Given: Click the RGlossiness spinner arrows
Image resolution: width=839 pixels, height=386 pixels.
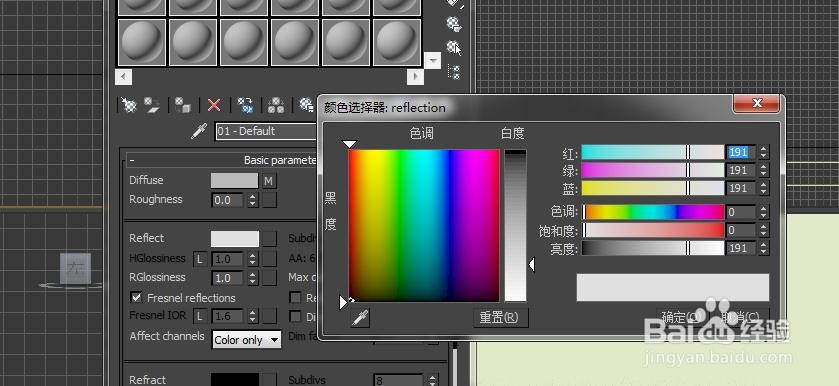Looking at the screenshot, I should pos(253,278).
